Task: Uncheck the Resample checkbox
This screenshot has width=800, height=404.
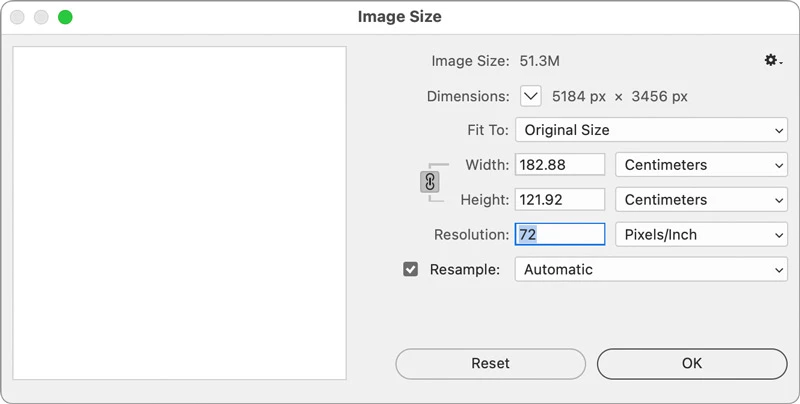Action: click(x=410, y=269)
